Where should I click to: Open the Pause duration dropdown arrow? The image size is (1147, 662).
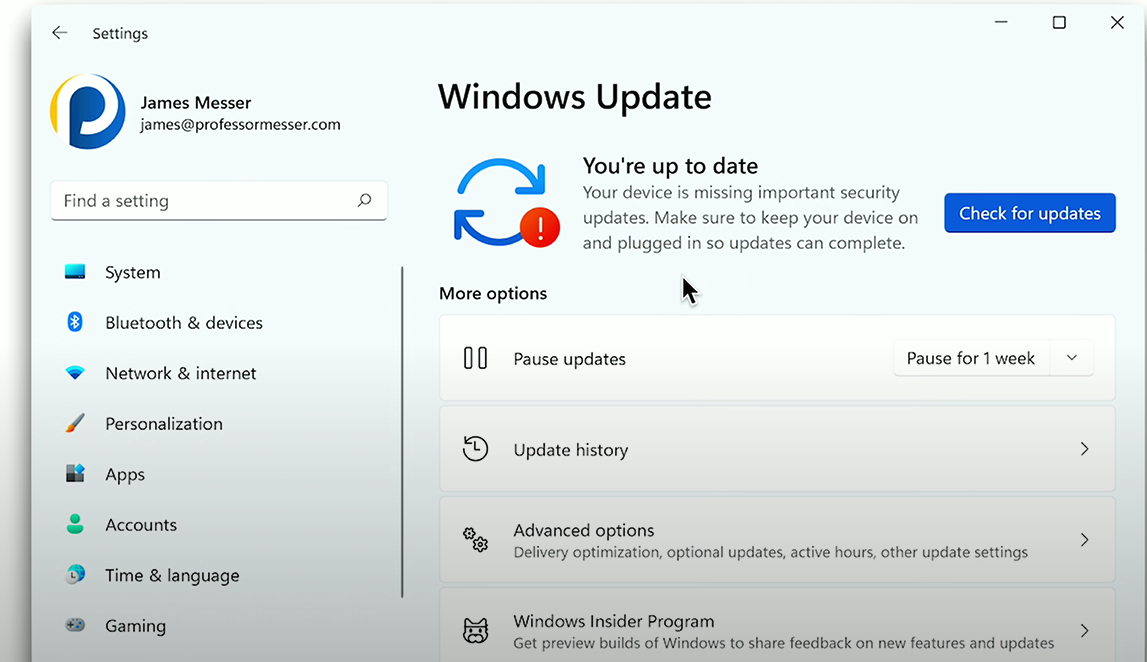click(x=1072, y=358)
